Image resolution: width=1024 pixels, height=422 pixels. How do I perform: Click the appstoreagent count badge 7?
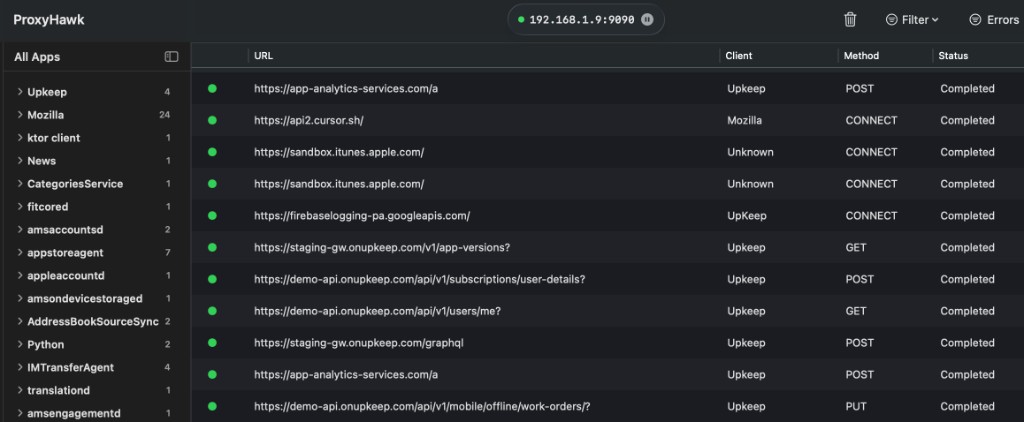[x=168, y=252]
